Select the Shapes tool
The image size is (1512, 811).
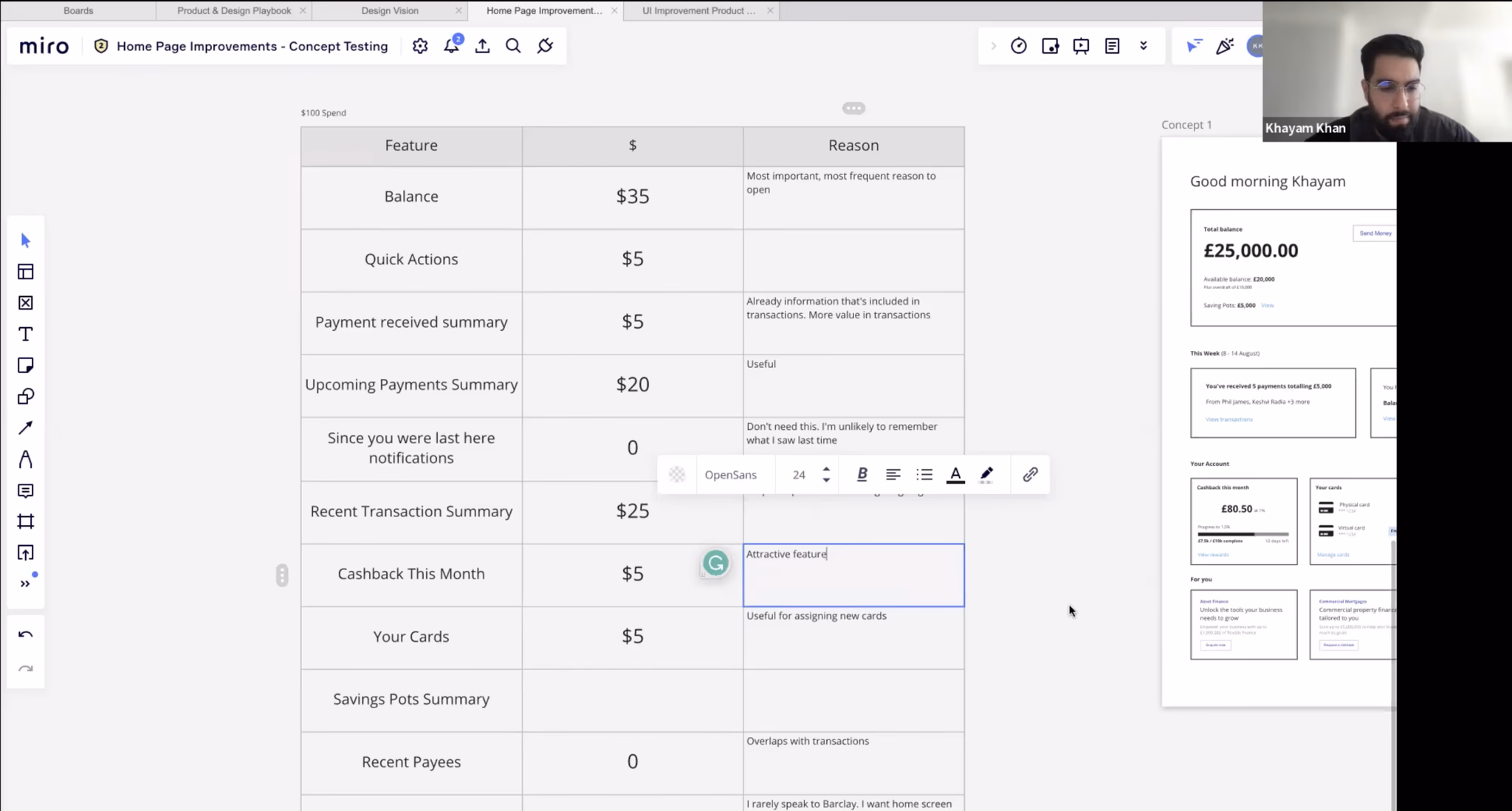click(26, 397)
